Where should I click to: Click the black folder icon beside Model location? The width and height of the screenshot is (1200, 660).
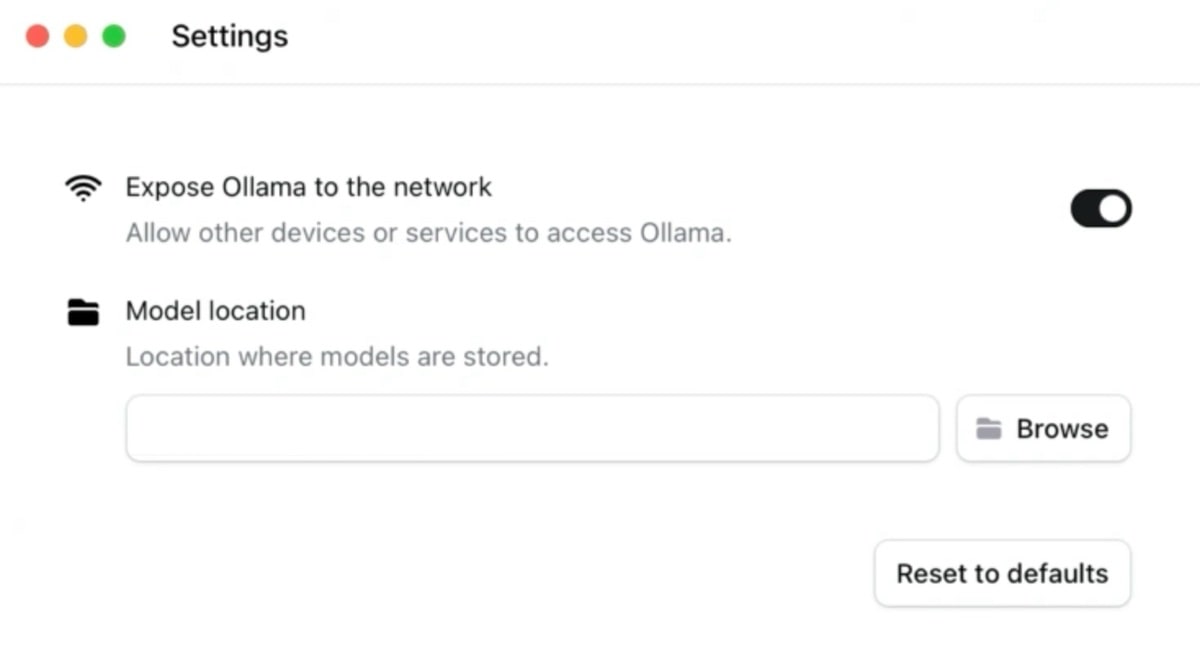(83, 312)
